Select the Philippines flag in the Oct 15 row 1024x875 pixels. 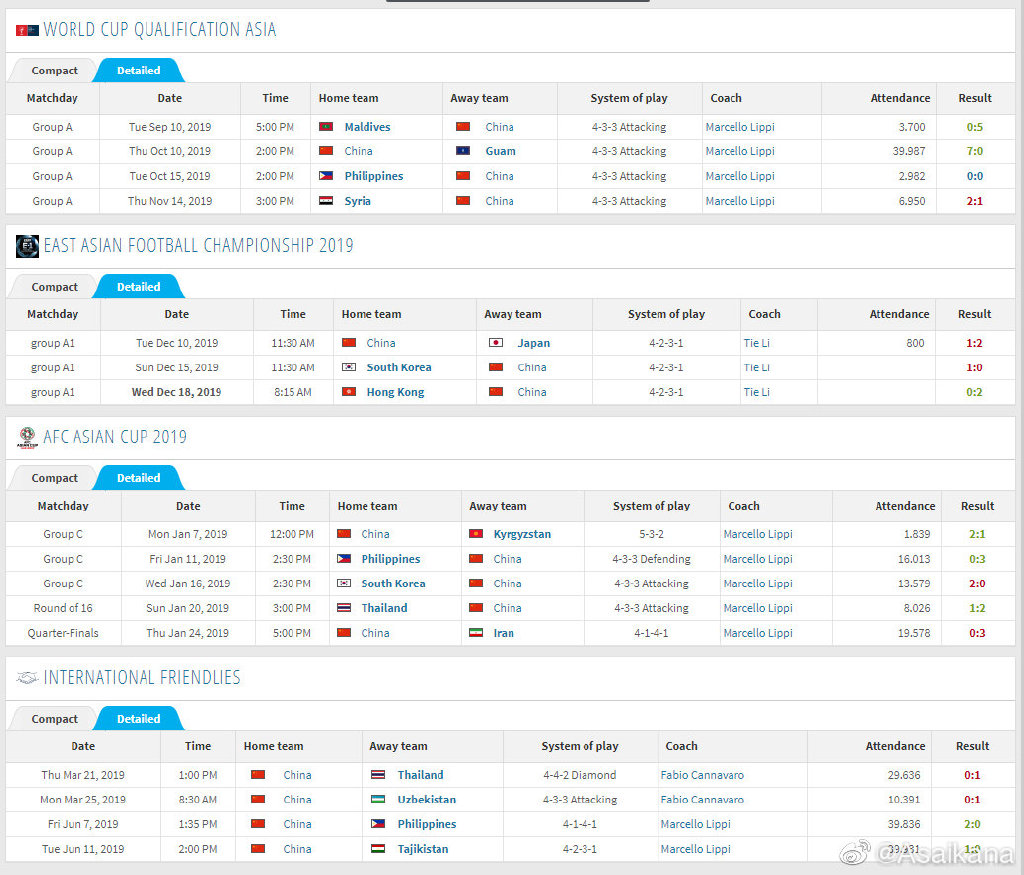pos(326,175)
